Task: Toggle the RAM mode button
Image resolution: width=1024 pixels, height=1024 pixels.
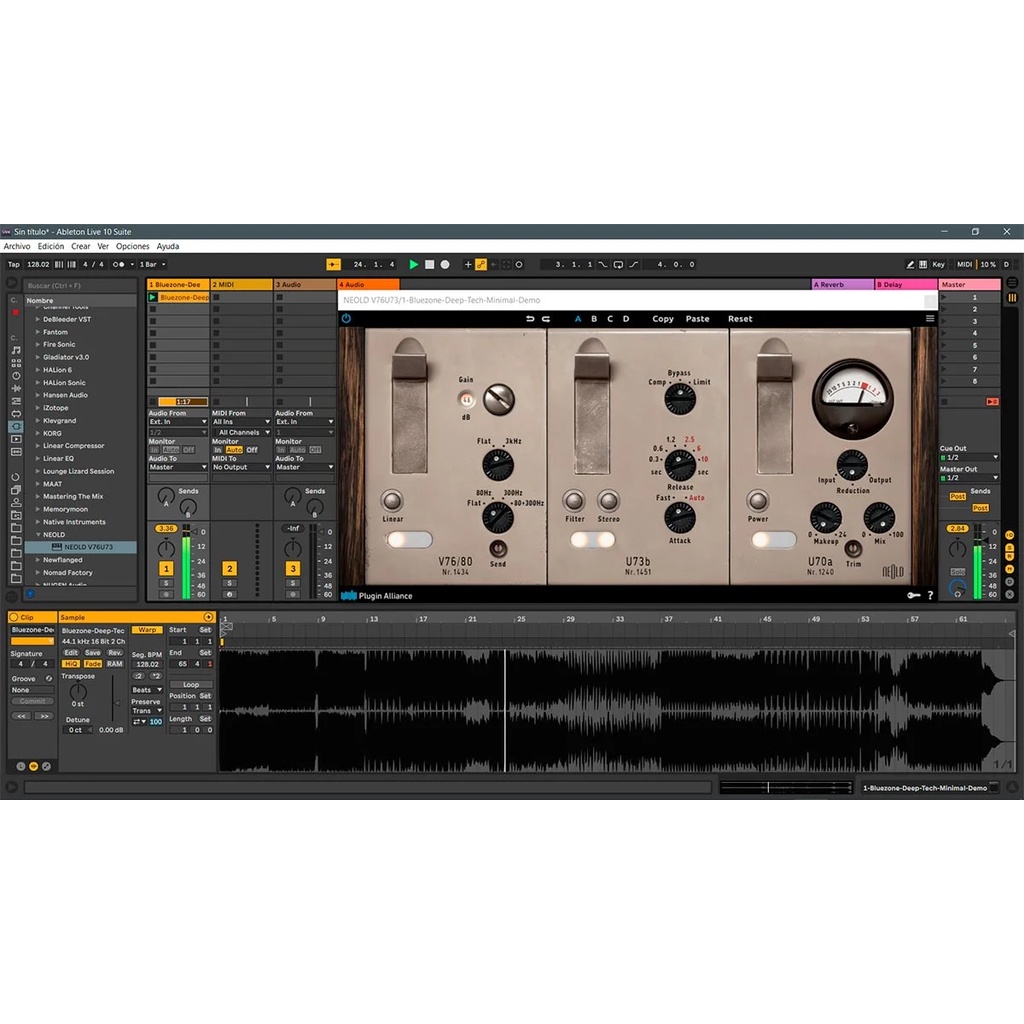Action: 115,664
